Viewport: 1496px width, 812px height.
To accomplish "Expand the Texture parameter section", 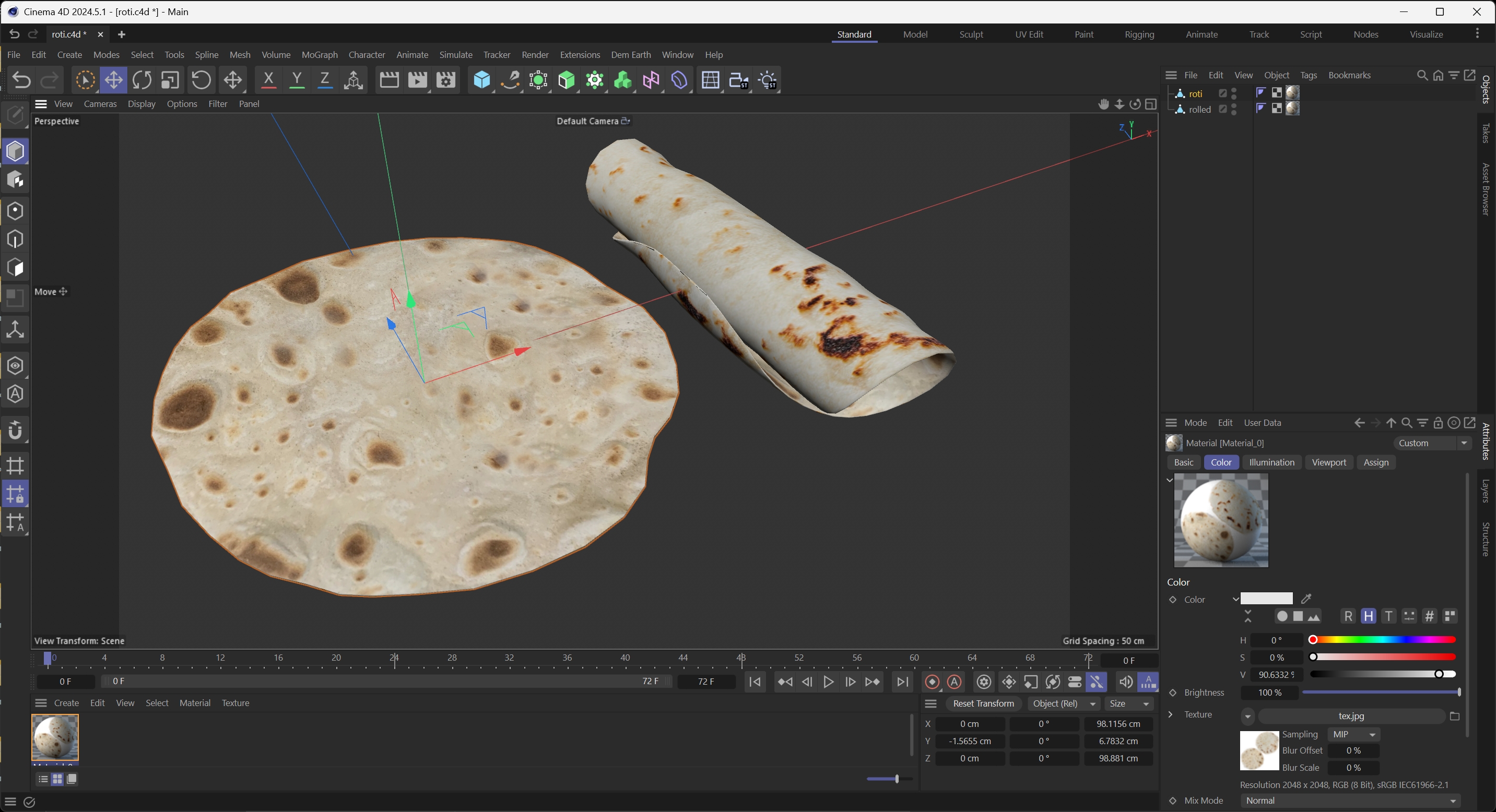I will coord(1170,714).
